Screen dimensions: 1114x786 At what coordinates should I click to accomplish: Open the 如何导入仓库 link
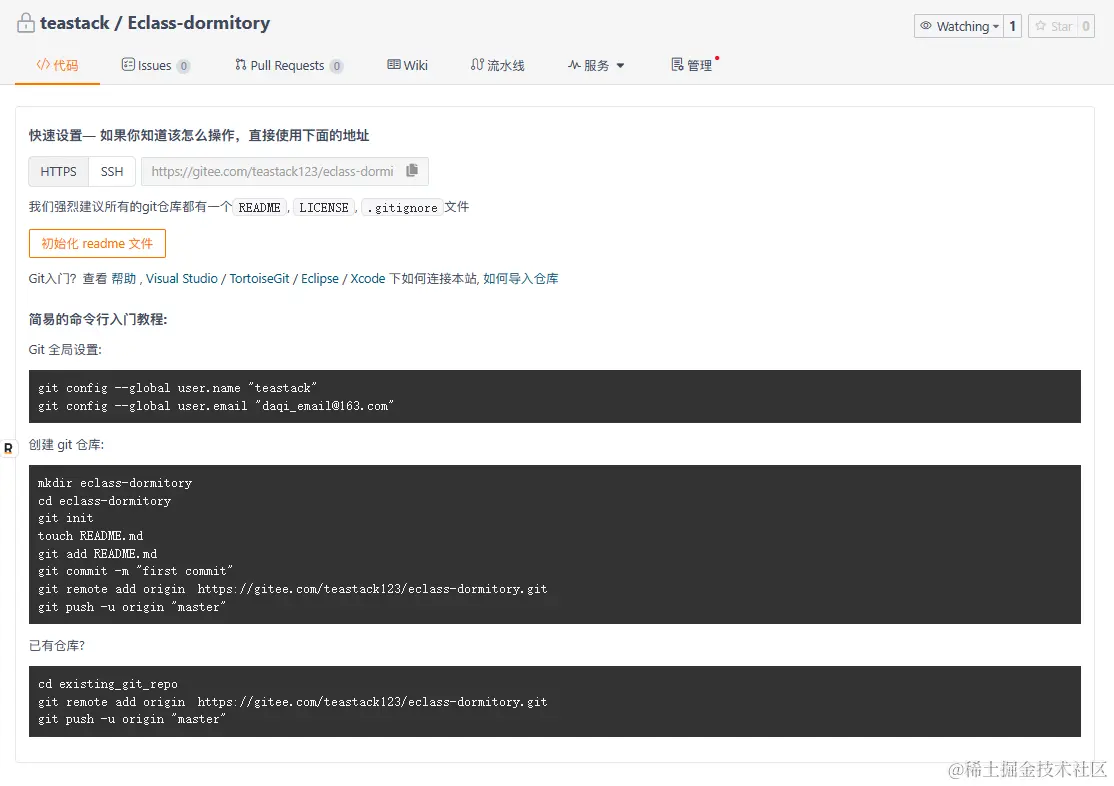[x=521, y=279]
